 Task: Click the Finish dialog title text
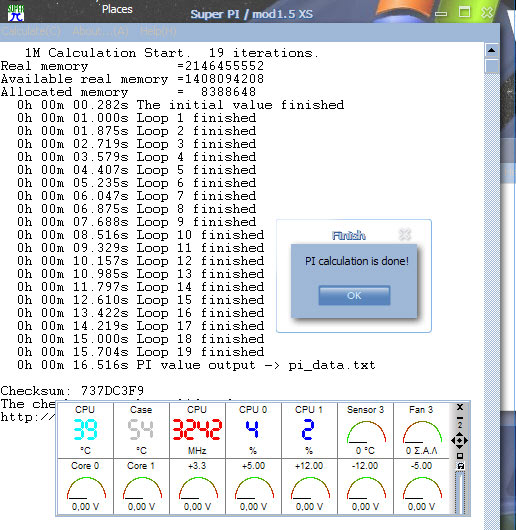click(349, 235)
